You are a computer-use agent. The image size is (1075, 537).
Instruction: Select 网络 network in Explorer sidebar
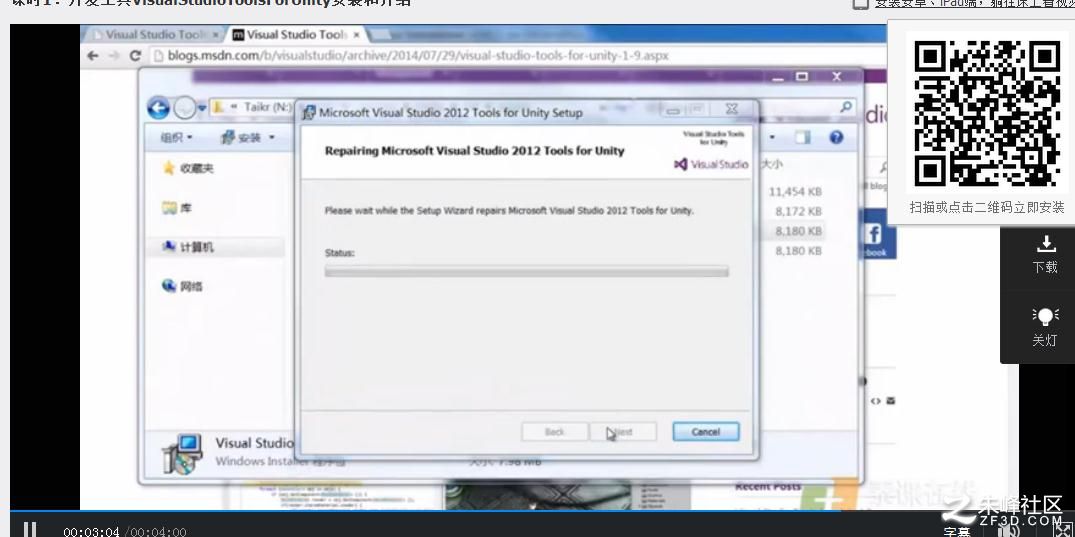pyautogui.click(x=183, y=286)
